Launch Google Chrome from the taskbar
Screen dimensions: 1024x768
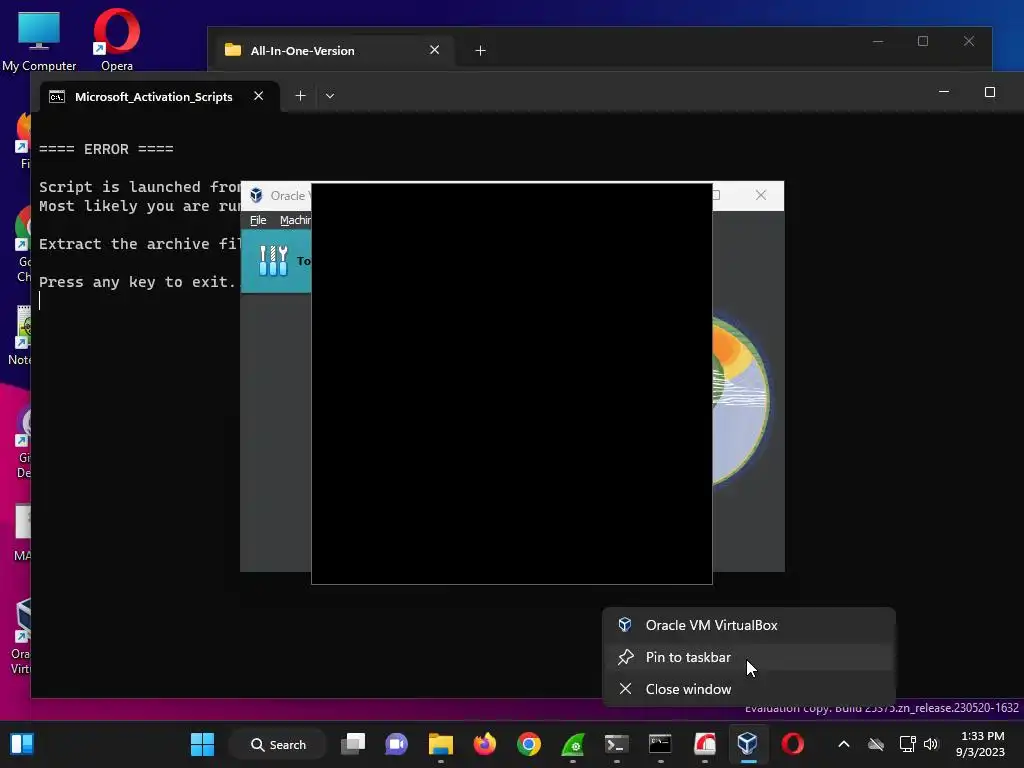529,744
